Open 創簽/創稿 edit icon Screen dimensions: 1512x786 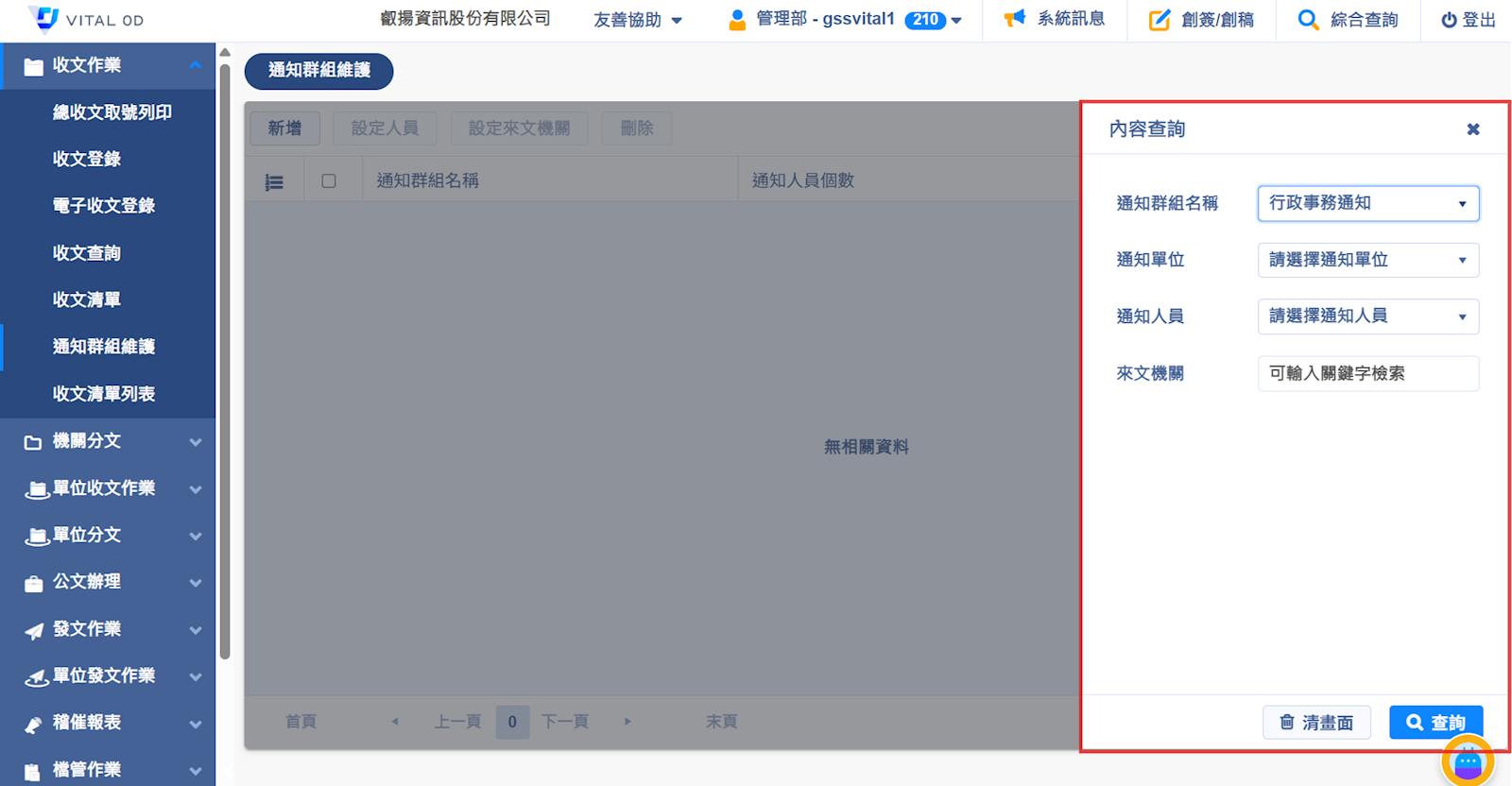pos(1160,20)
